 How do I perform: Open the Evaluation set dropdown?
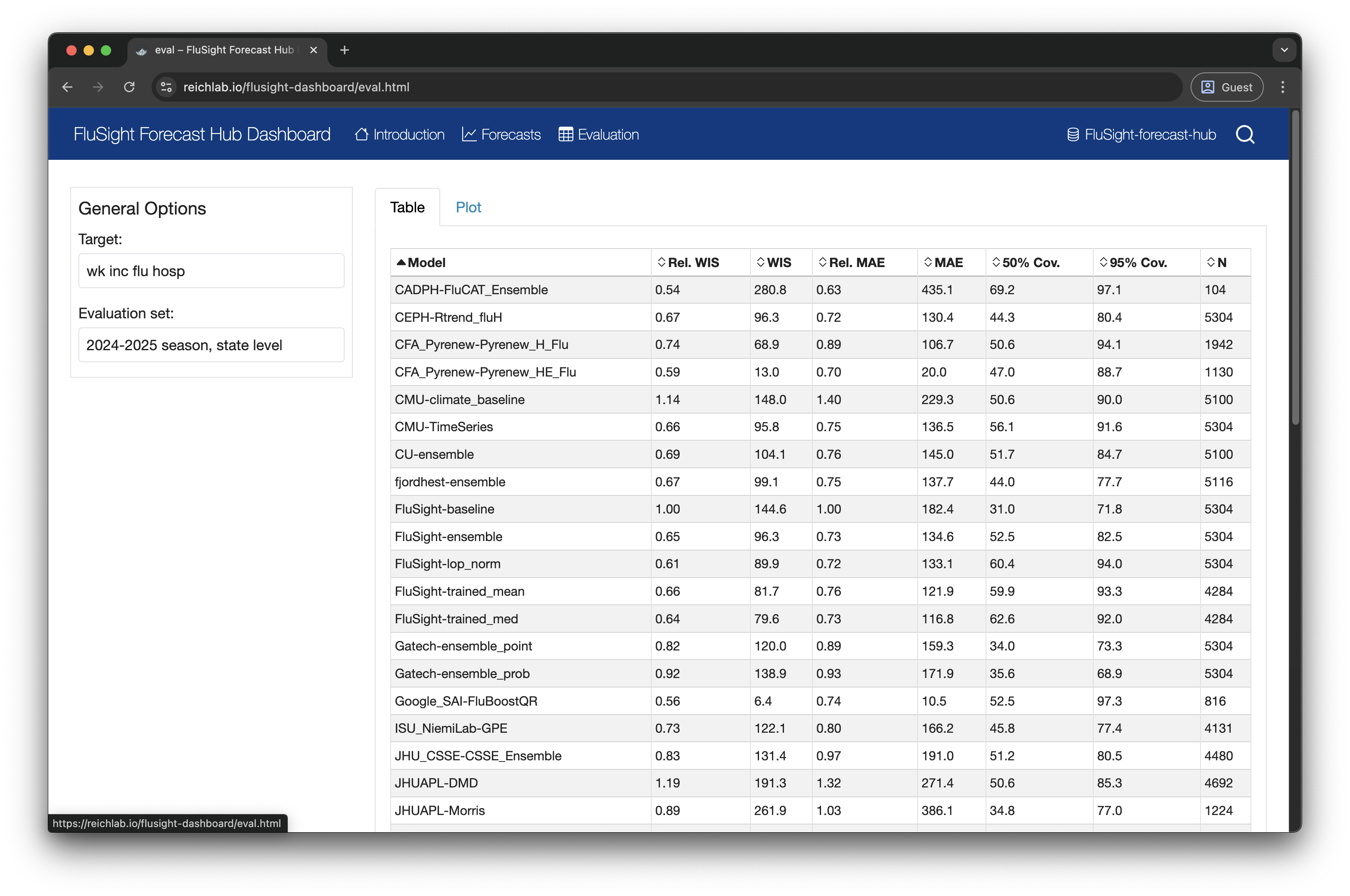pos(211,345)
